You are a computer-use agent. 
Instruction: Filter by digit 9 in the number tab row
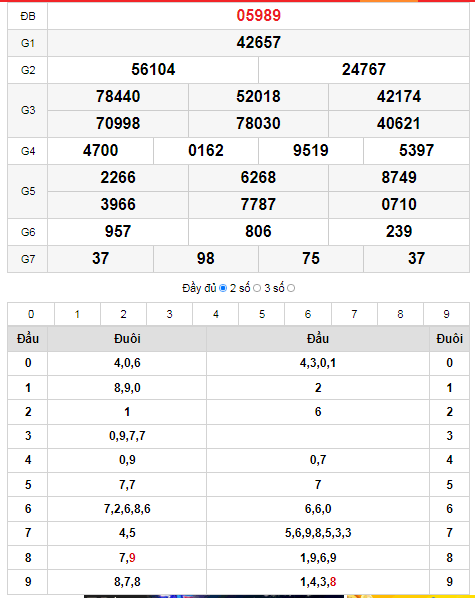(x=446, y=314)
